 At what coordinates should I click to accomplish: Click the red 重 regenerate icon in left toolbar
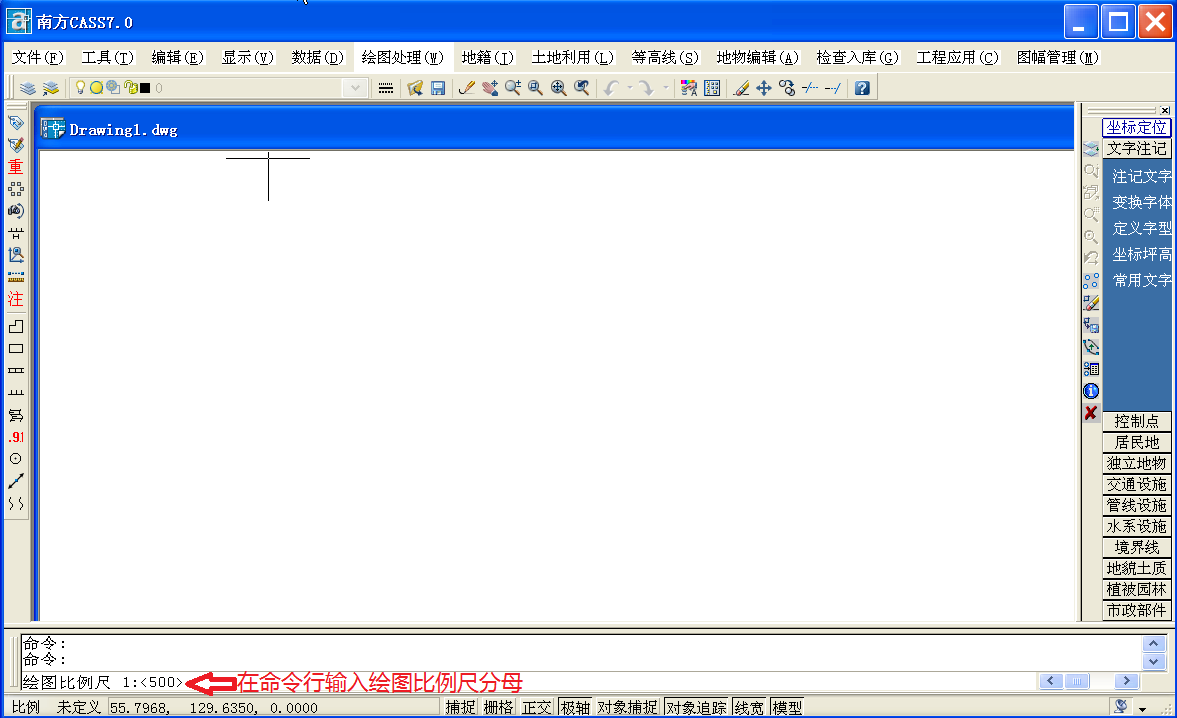16,167
